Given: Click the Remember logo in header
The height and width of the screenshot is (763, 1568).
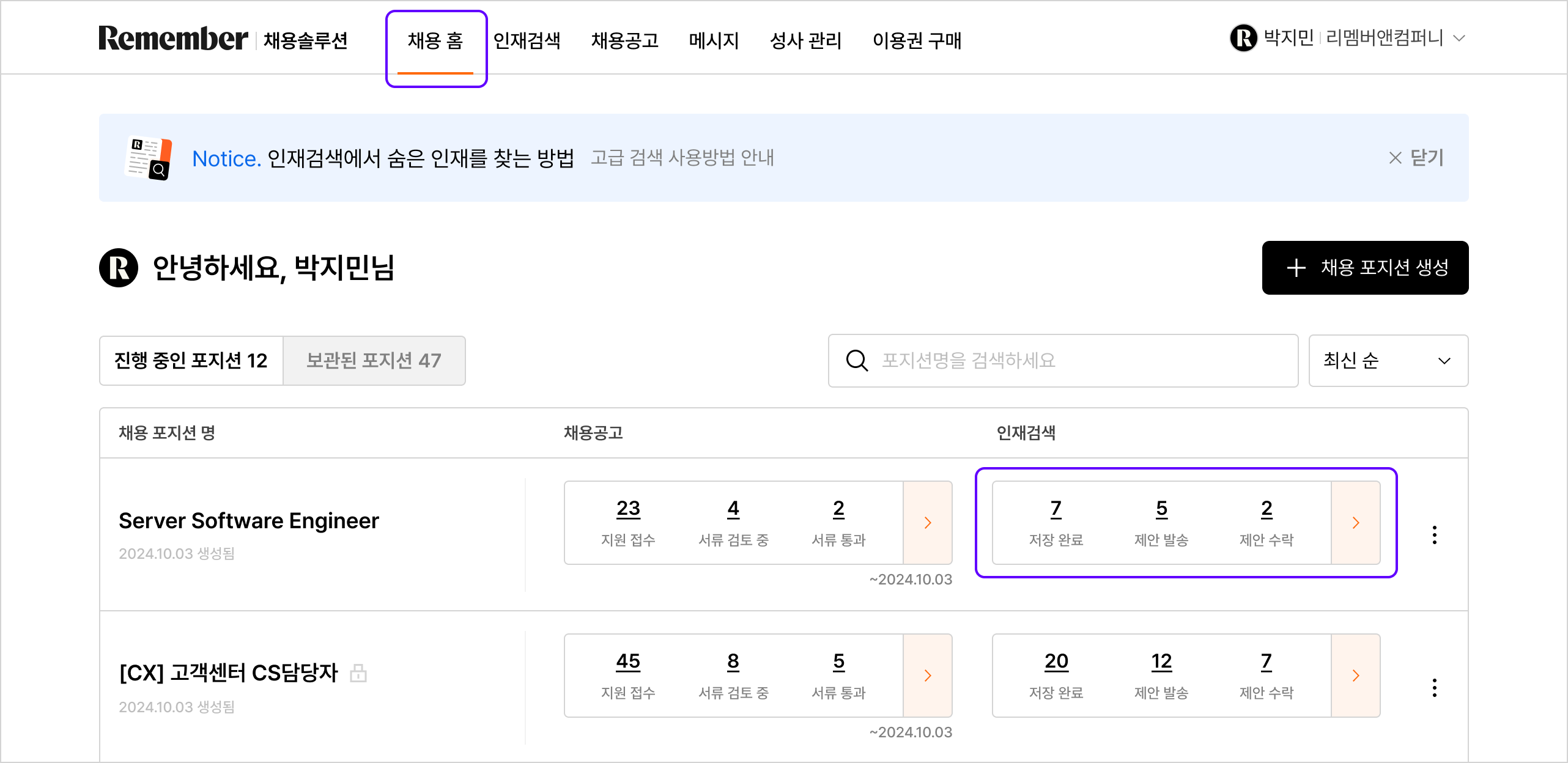Looking at the screenshot, I should tap(173, 39).
